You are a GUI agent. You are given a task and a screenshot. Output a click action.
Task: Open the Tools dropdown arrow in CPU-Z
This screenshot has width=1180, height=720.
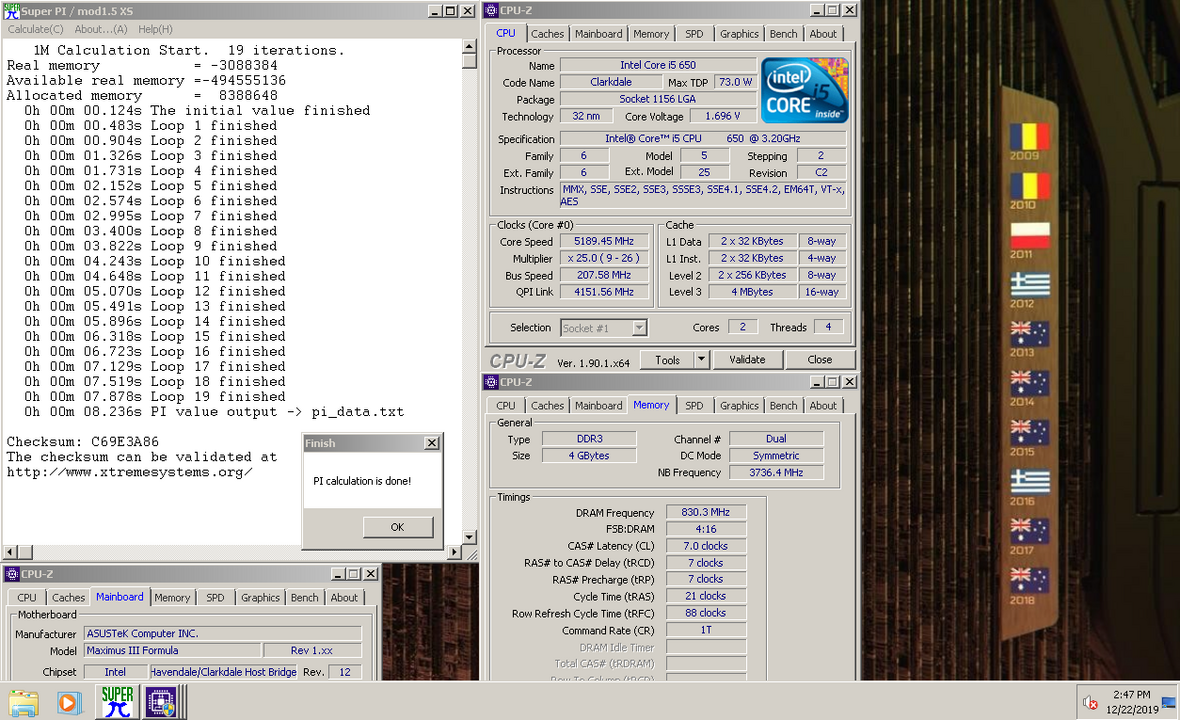701,360
